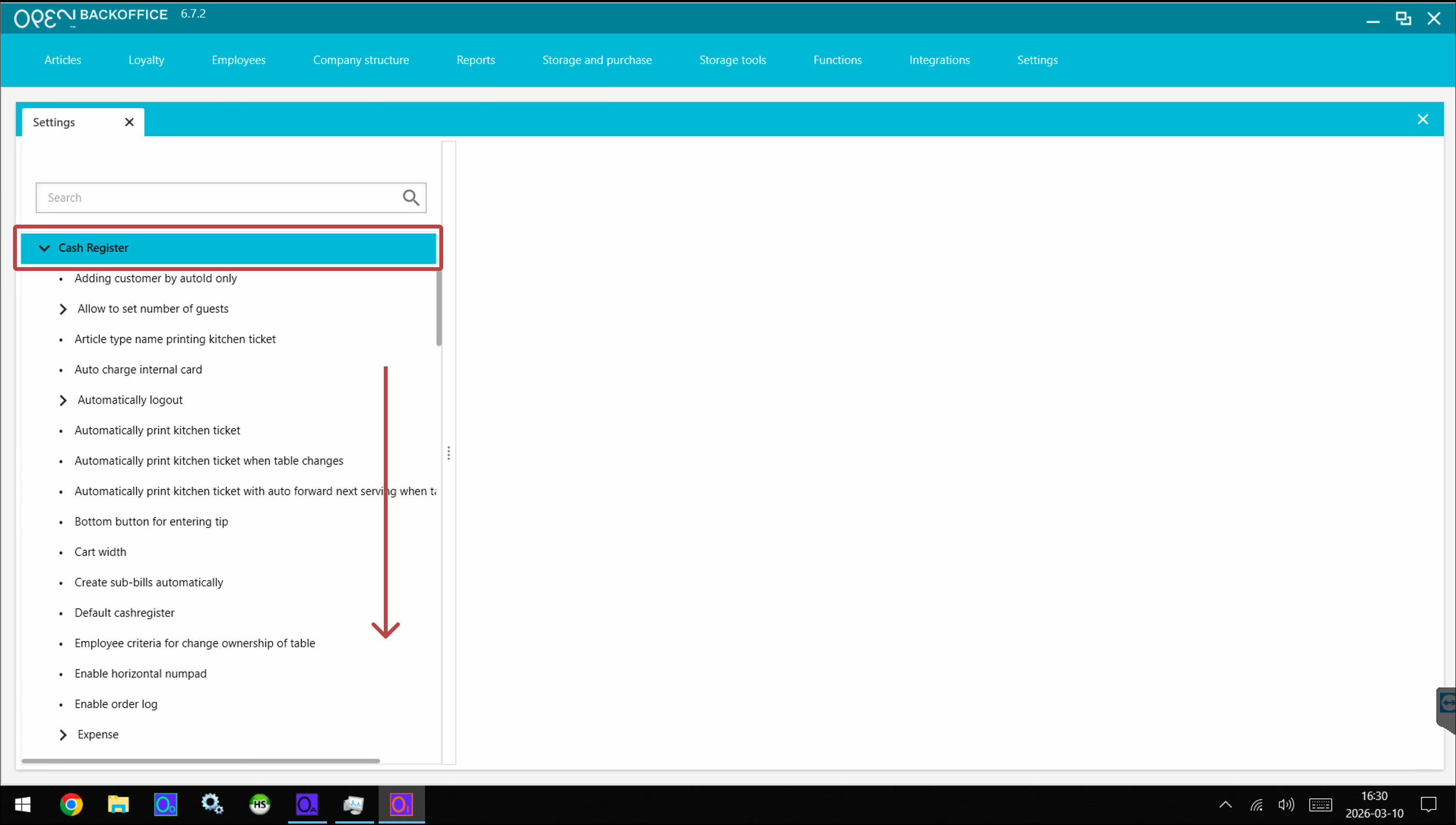This screenshot has width=1456, height=825.
Task: Open File Explorer from taskbar
Action: (x=118, y=804)
